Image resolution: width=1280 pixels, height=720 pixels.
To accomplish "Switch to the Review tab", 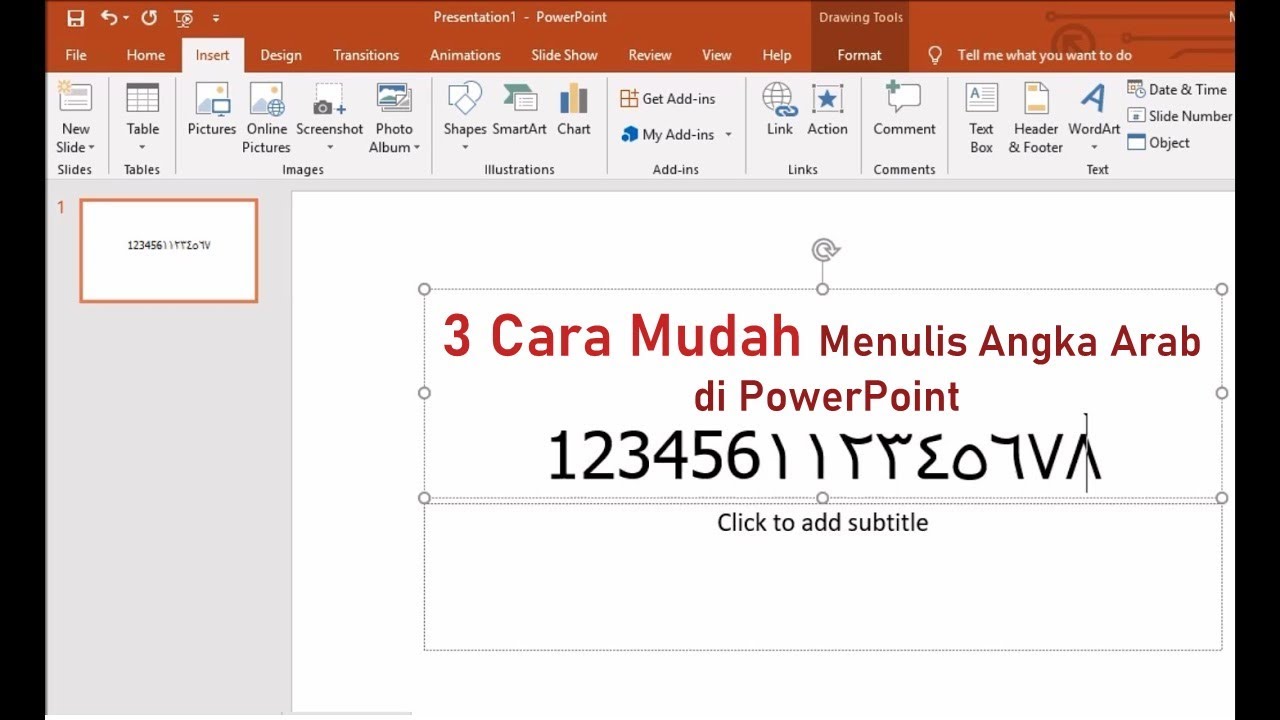I will [x=650, y=55].
